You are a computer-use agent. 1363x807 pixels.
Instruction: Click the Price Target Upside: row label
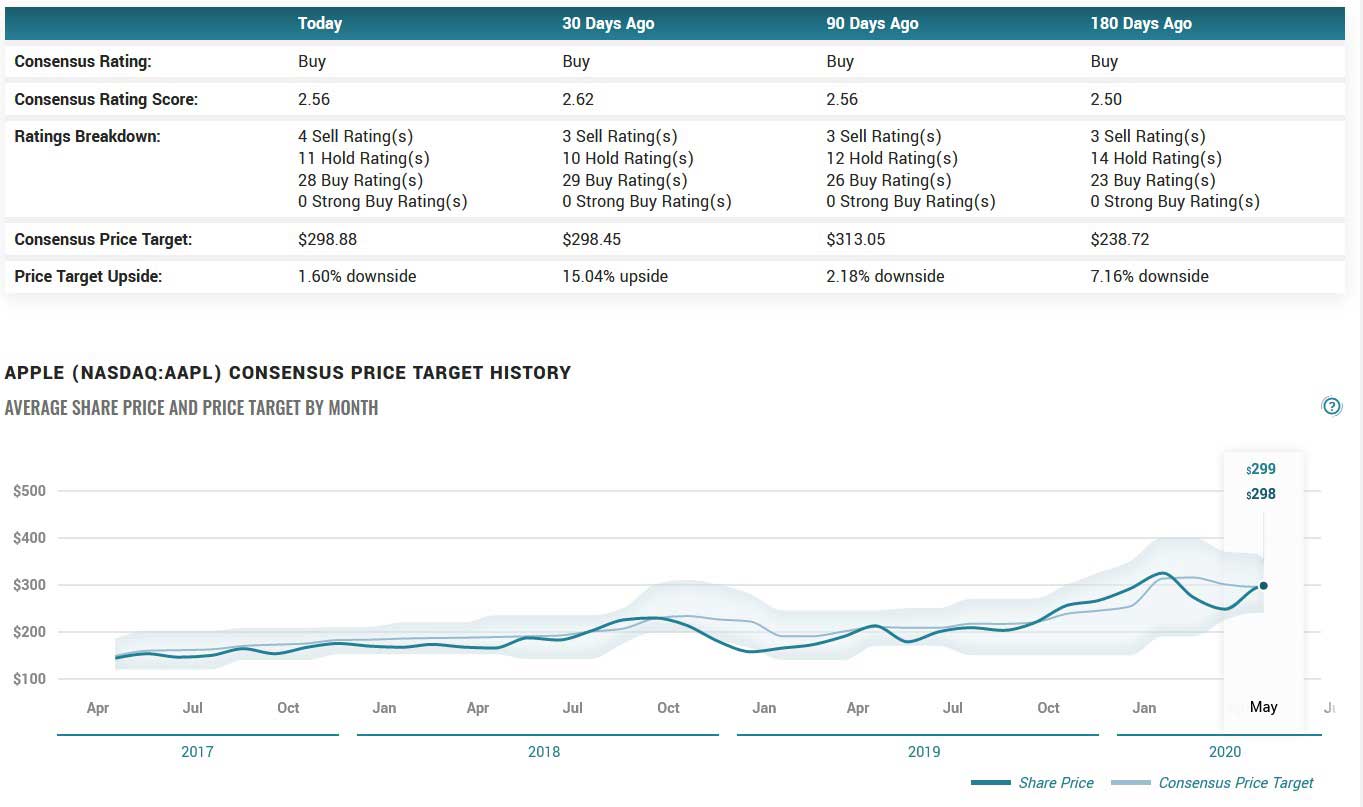88,276
